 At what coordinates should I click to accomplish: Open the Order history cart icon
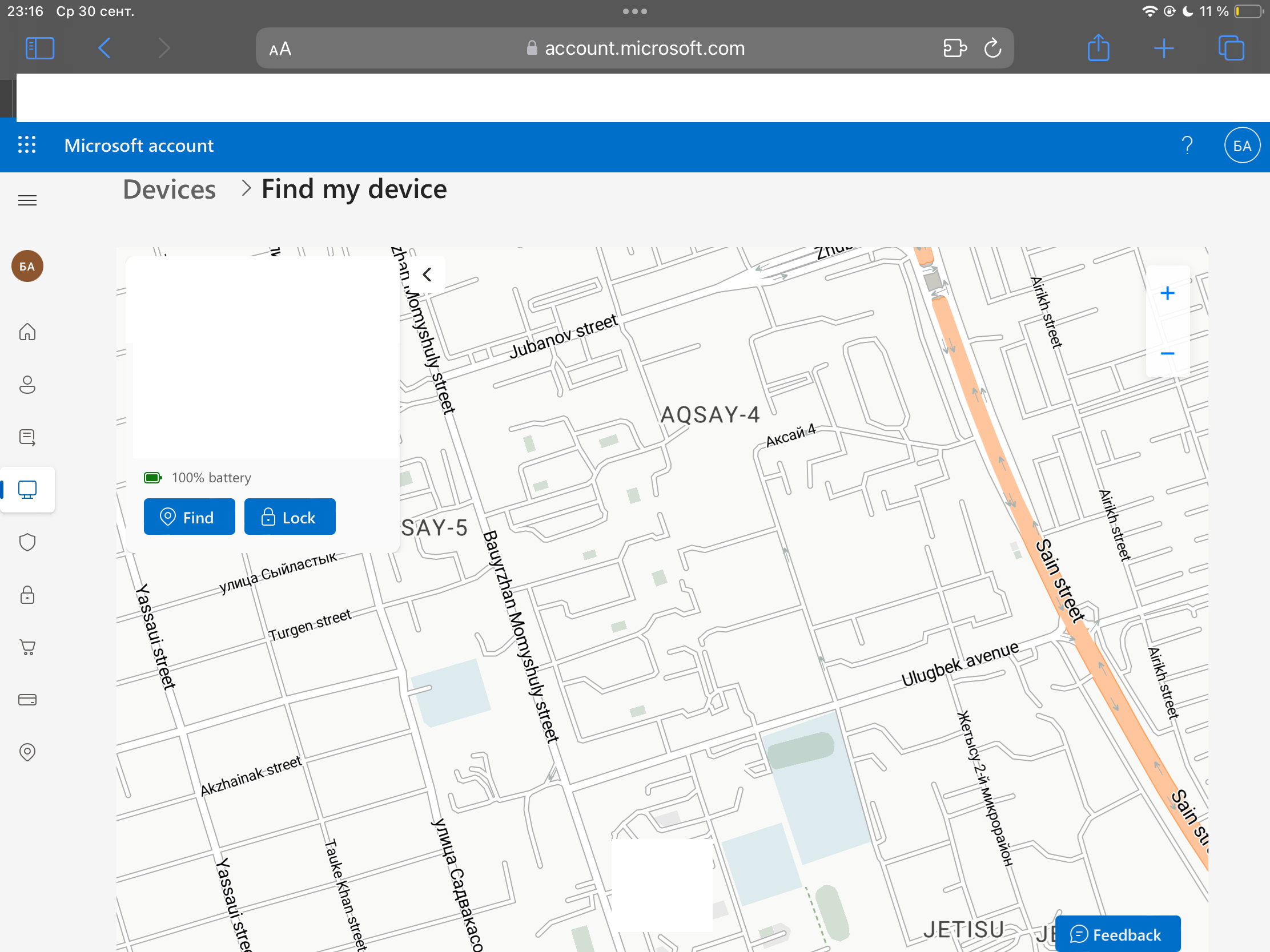point(27,647)
